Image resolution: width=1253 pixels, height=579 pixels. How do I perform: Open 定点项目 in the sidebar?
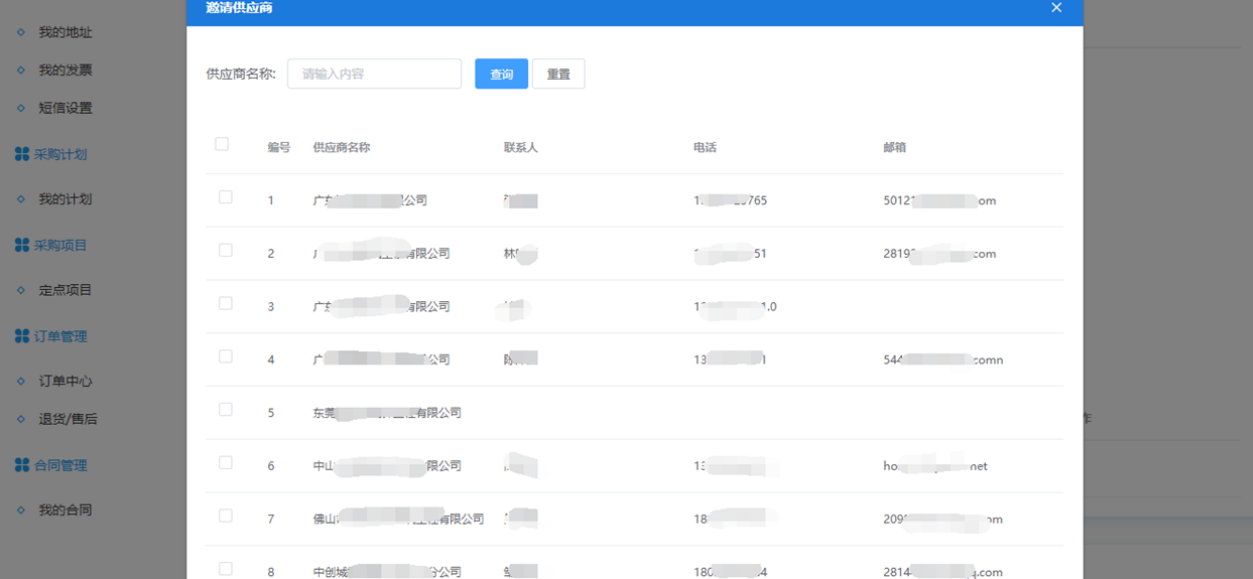[65, 290]
